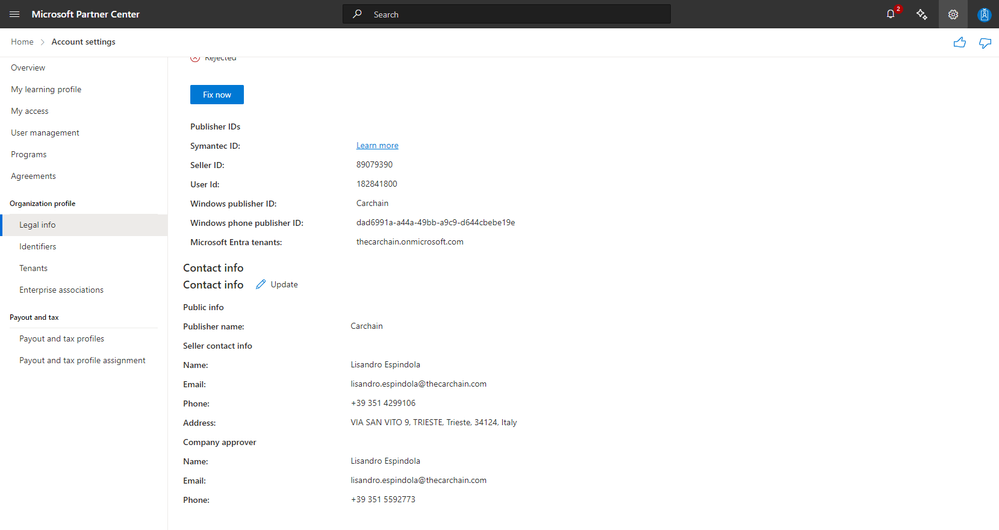
Task: Click User Id value 182841800
Action: [x=377, y=183]
